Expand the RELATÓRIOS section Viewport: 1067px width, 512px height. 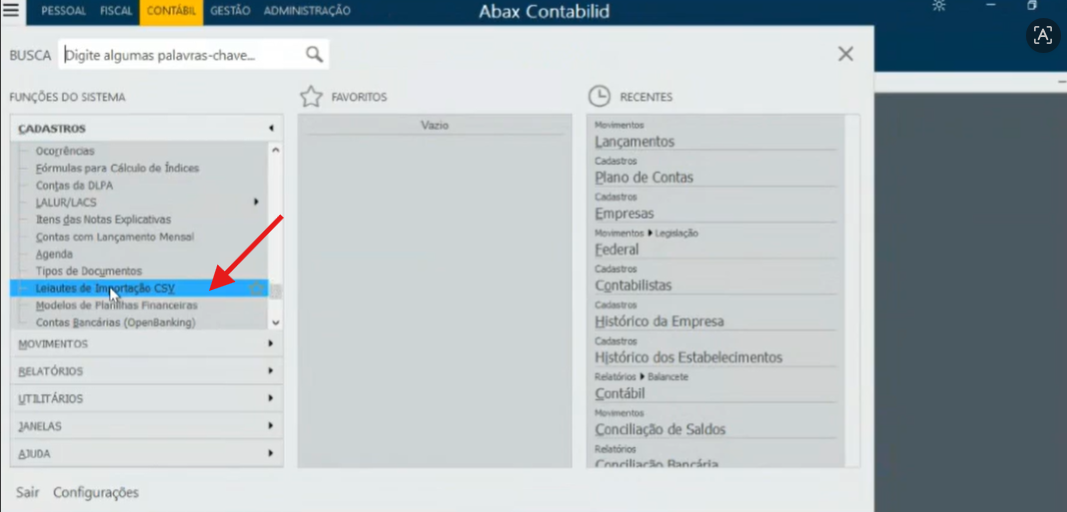coord(146,371)
